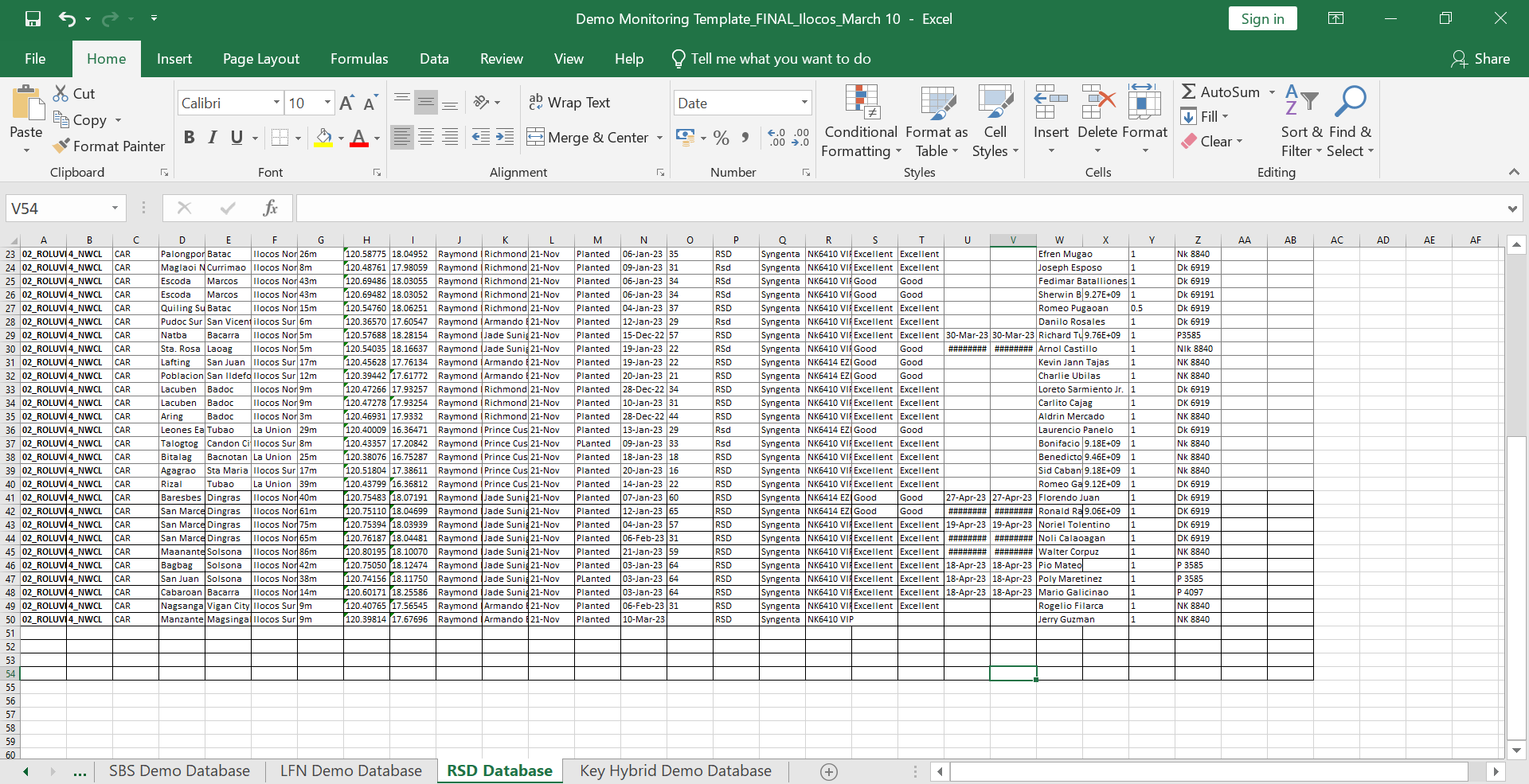This screenshot has height=784, width=1529.
Task: Open Cell Styles gallery icon
Action: pos(995,102)
